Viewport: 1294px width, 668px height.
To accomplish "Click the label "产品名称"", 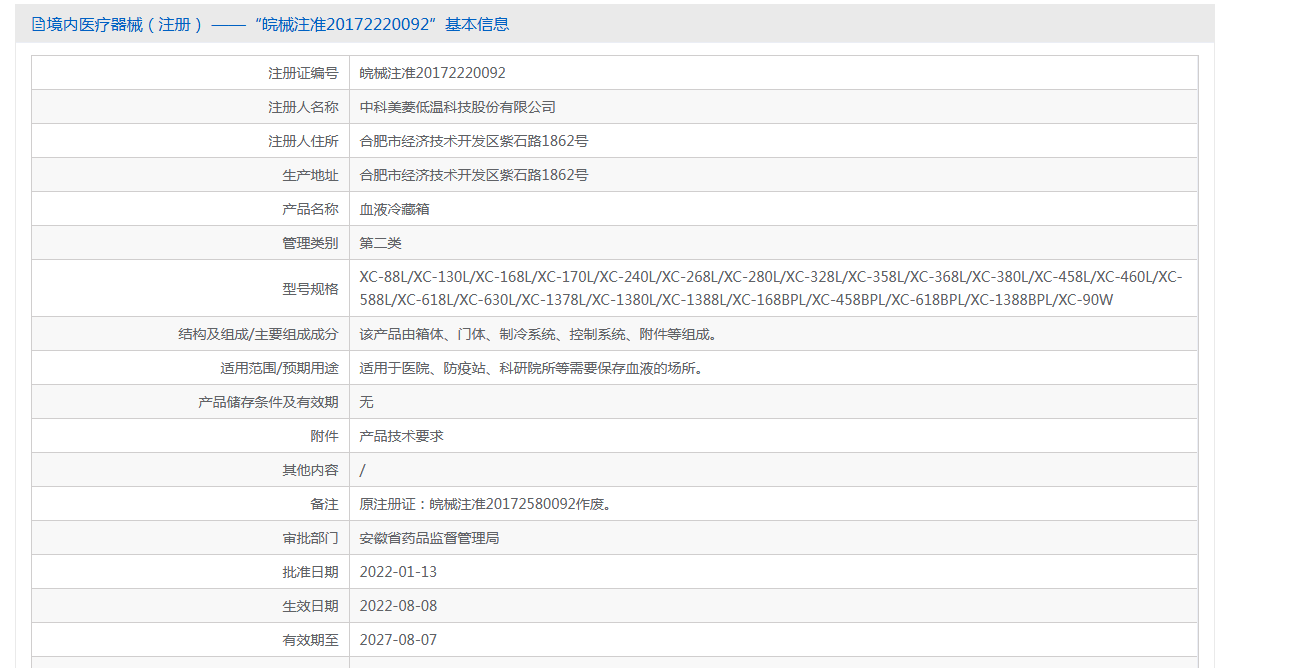I will click(310, 209).
